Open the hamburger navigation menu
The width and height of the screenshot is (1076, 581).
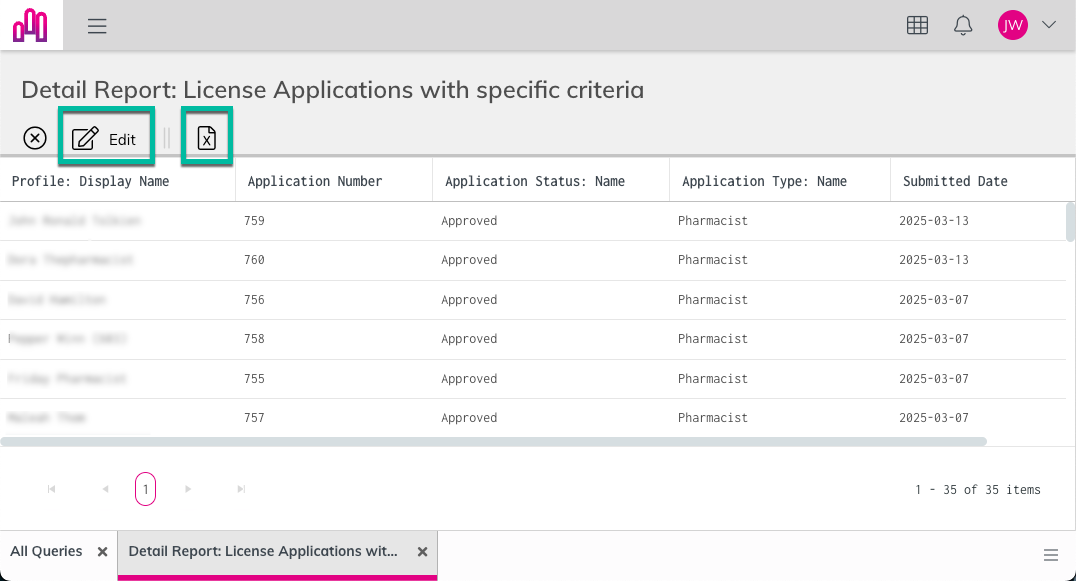click(97, 26)
